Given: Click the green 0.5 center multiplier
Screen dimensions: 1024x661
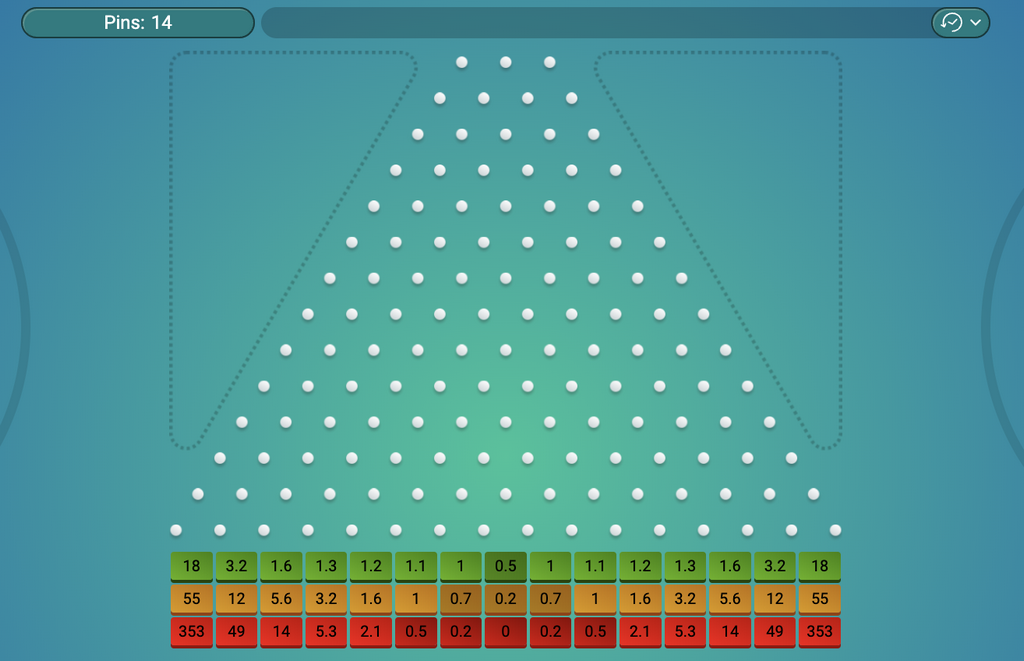Looking at the screenshot, I should click(505, 566).
